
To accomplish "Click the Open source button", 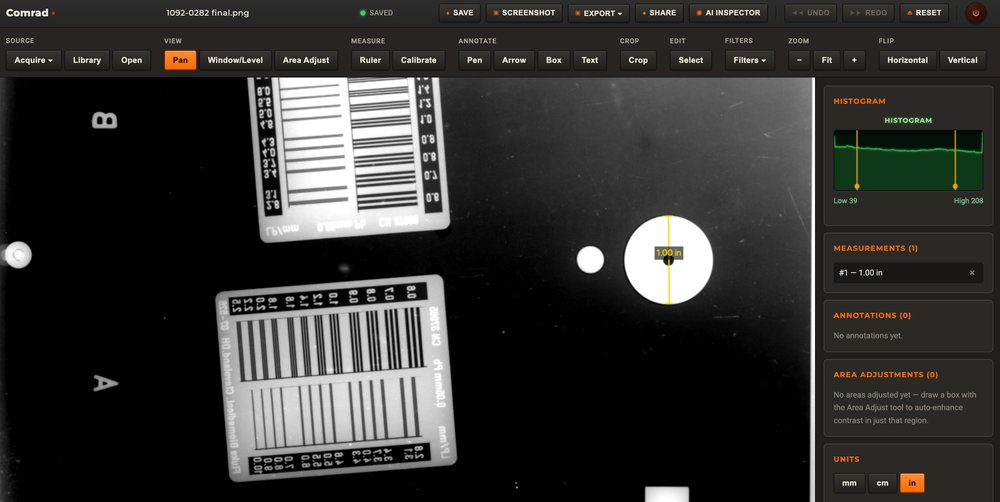I will [x=131, y=60].
